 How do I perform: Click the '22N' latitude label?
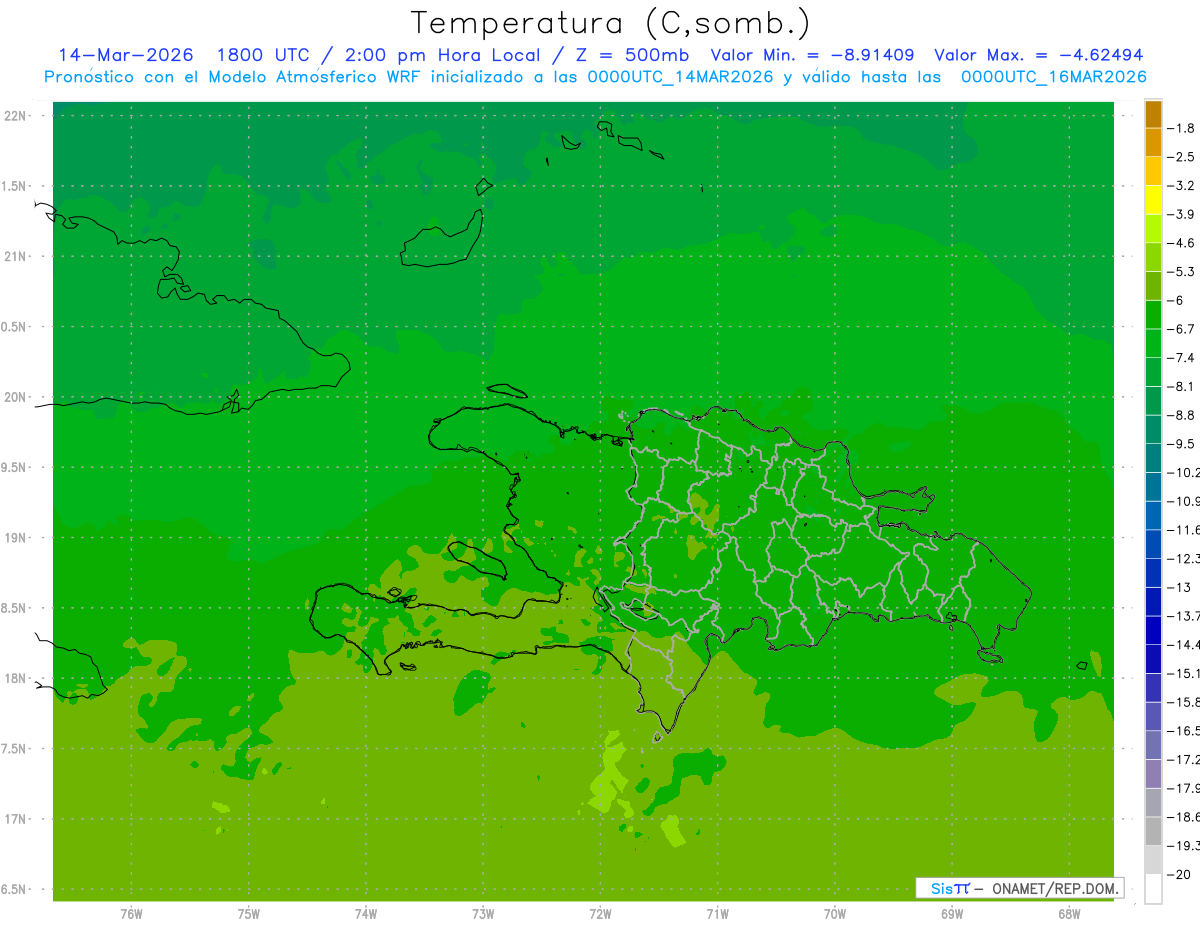(17, 116)
